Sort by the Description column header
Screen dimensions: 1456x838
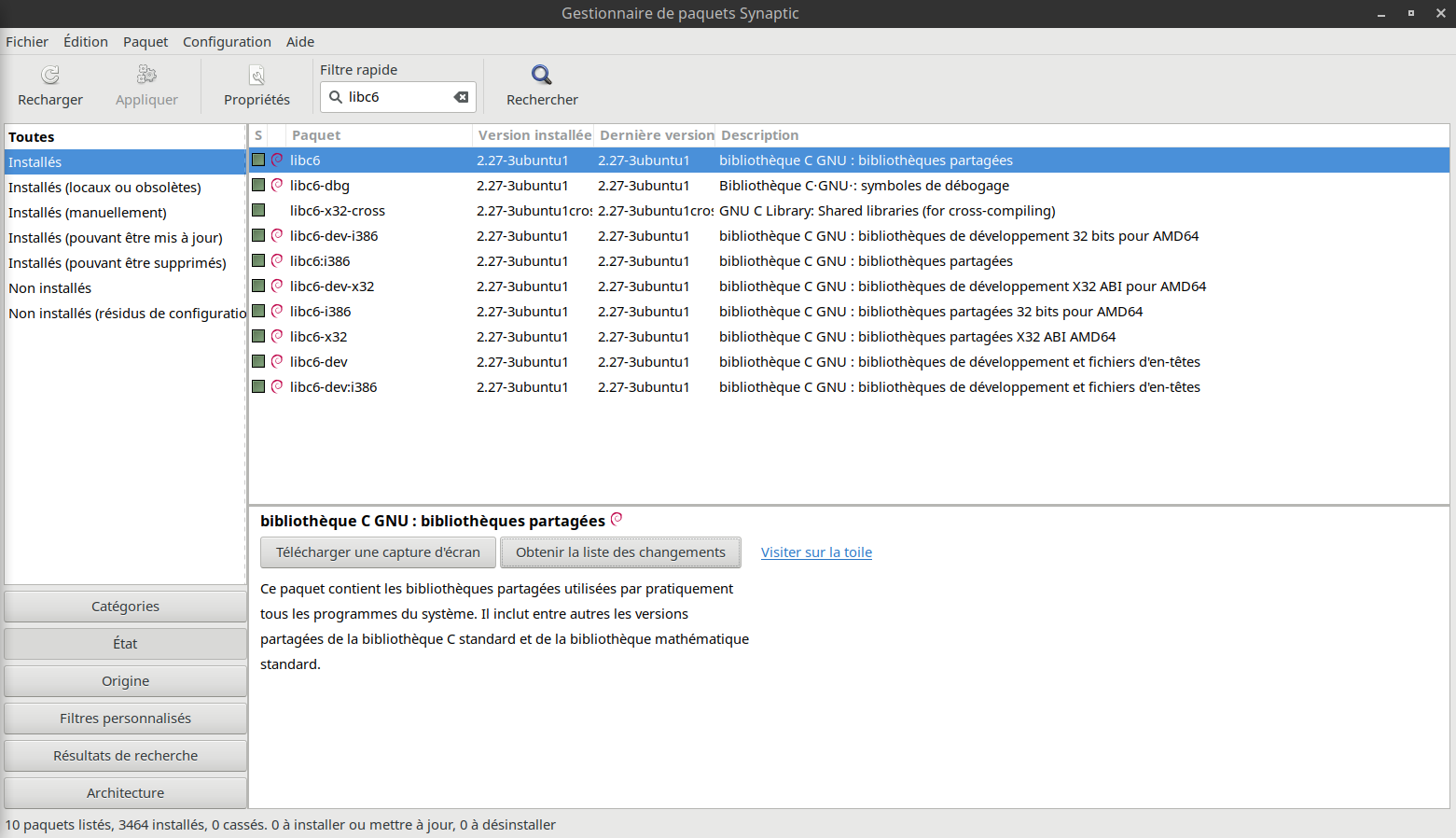pos(1082,135)
